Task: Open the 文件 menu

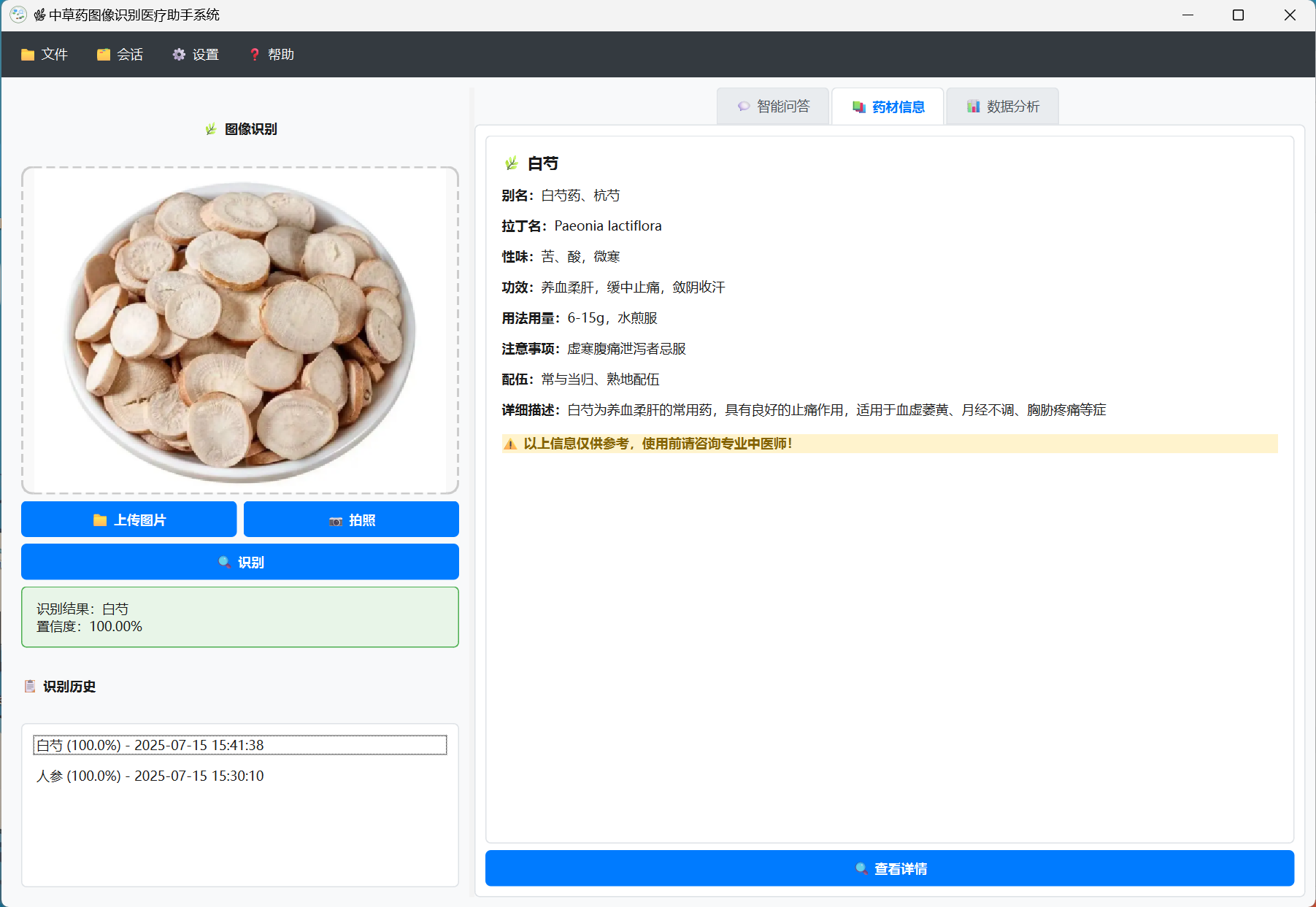Action: point(45,55)
